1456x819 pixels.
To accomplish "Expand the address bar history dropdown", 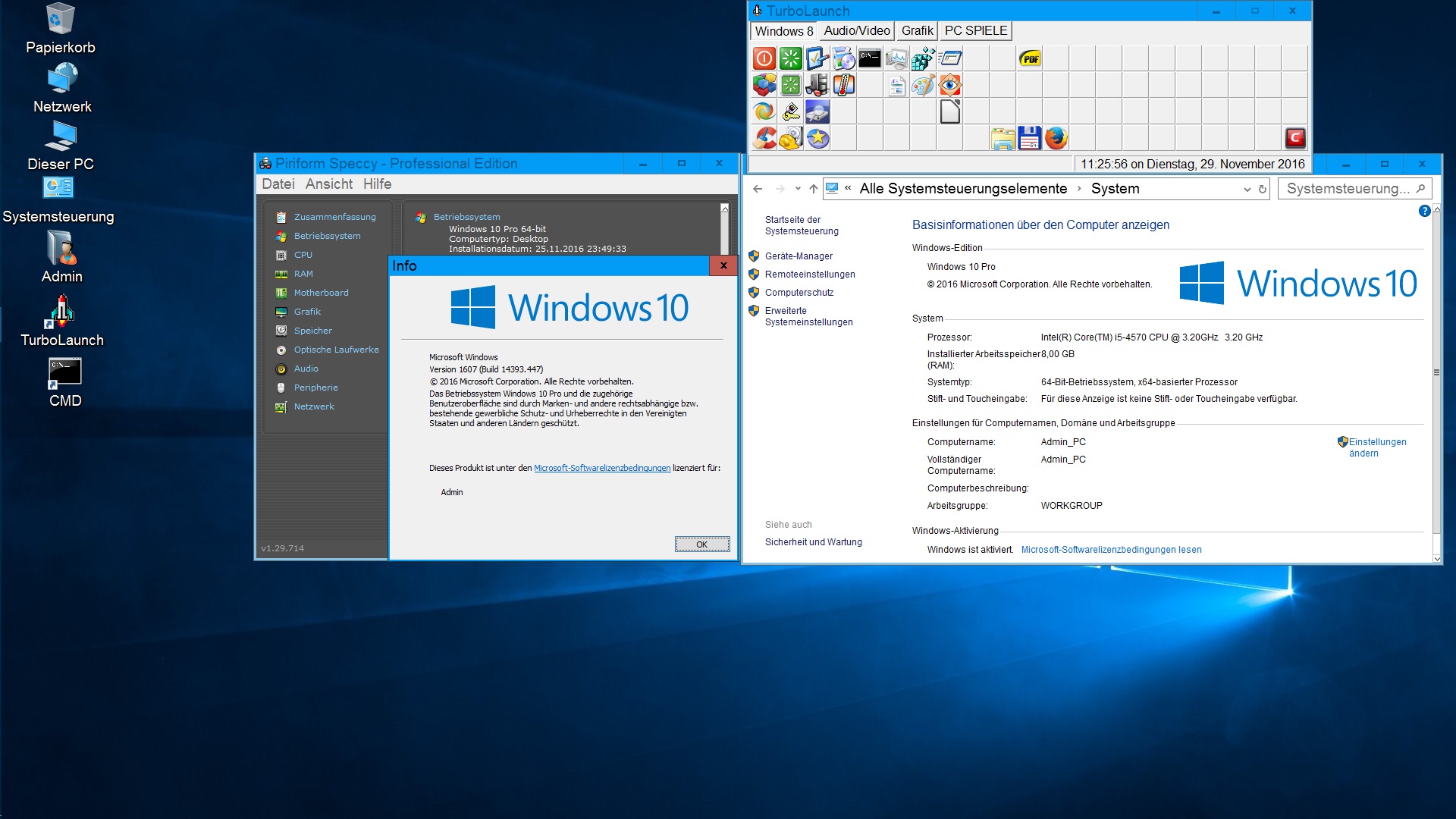I will 1247,190.
